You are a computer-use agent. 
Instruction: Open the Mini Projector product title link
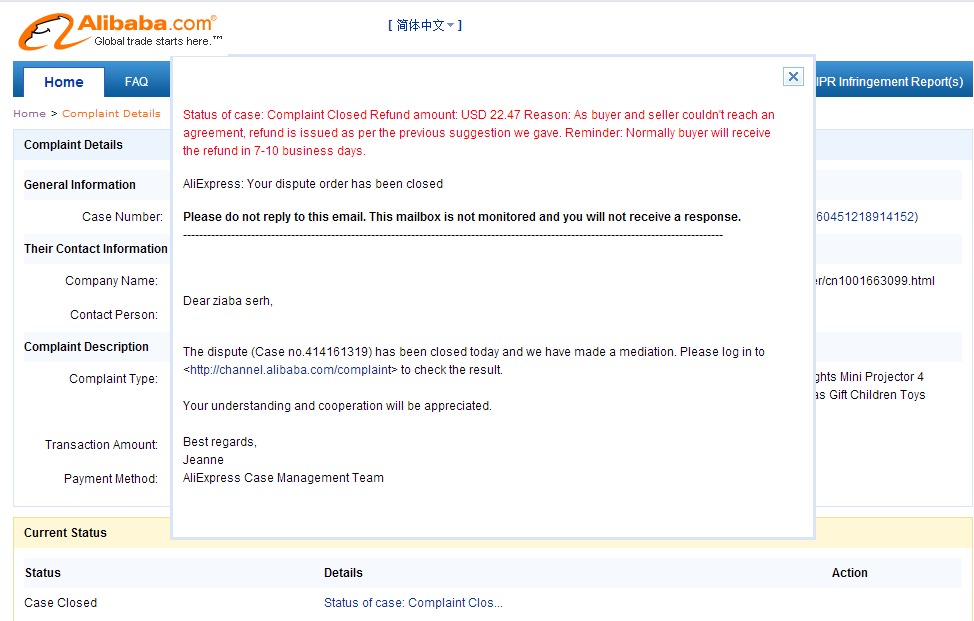coord(870,386)
